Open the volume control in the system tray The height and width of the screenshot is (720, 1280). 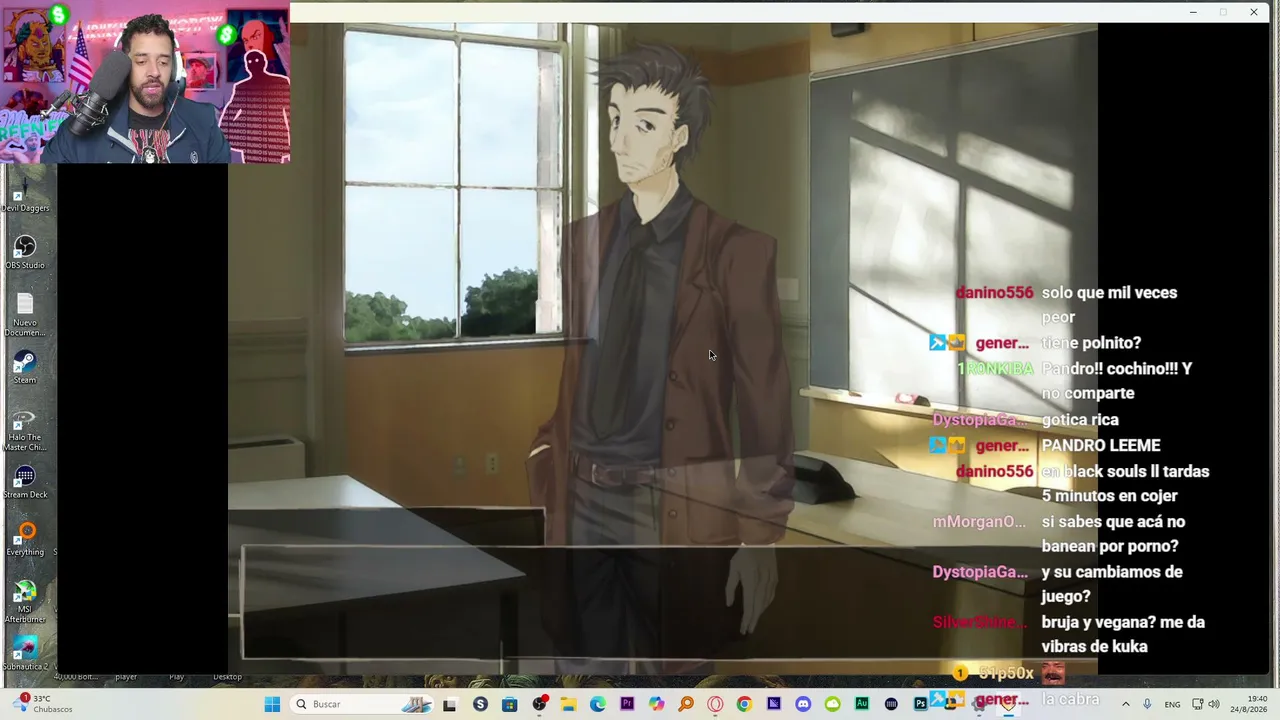(1214, 704)
